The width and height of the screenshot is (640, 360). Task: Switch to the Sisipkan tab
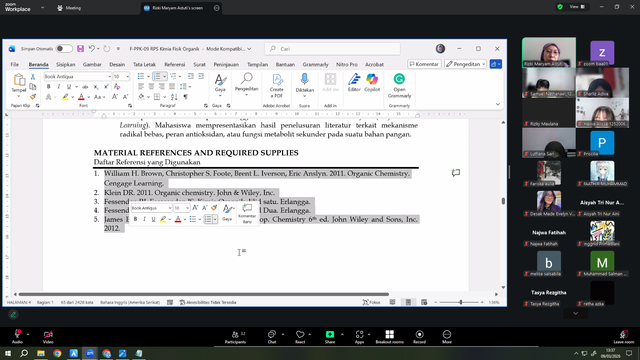66,64
